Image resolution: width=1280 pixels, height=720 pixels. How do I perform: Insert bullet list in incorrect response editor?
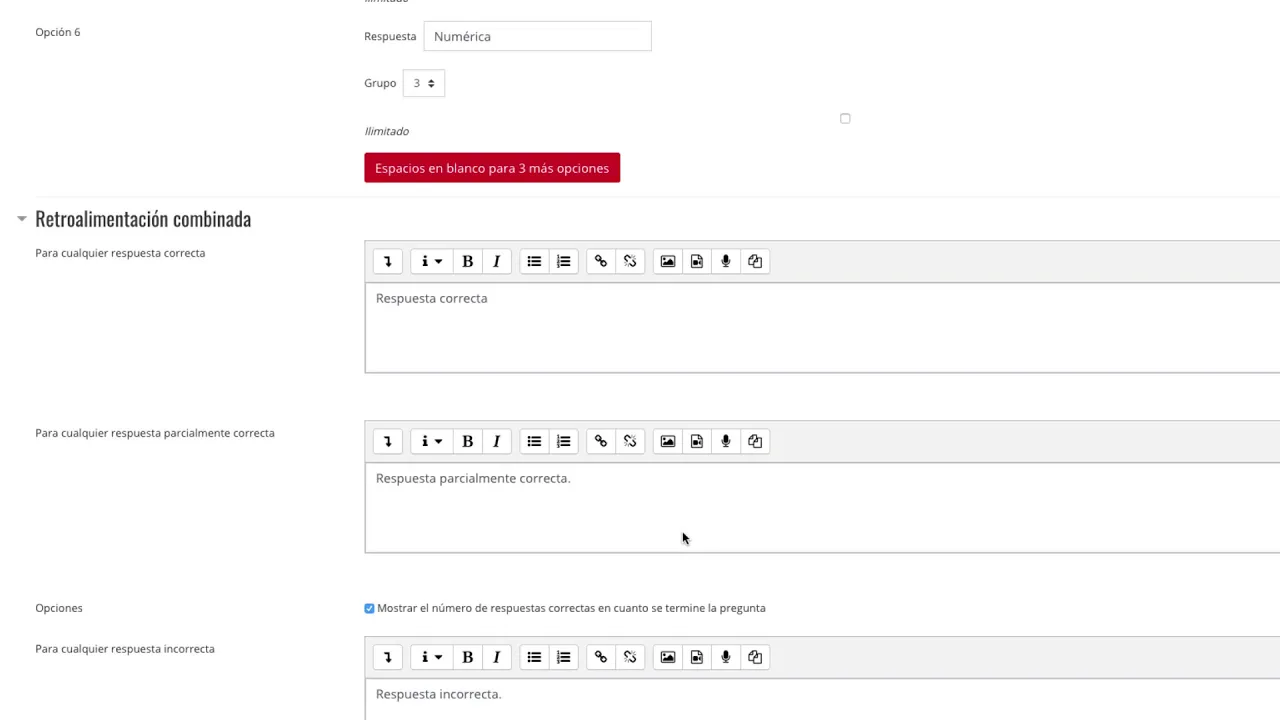[x=534, y=657]
